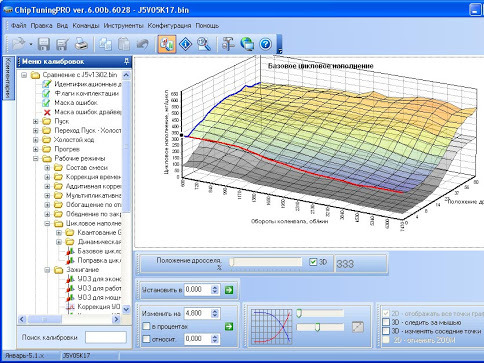Screen dimensions: 484x363
Task: Collapse the Цикловое наполнение folder
Action: coord(47,224)
